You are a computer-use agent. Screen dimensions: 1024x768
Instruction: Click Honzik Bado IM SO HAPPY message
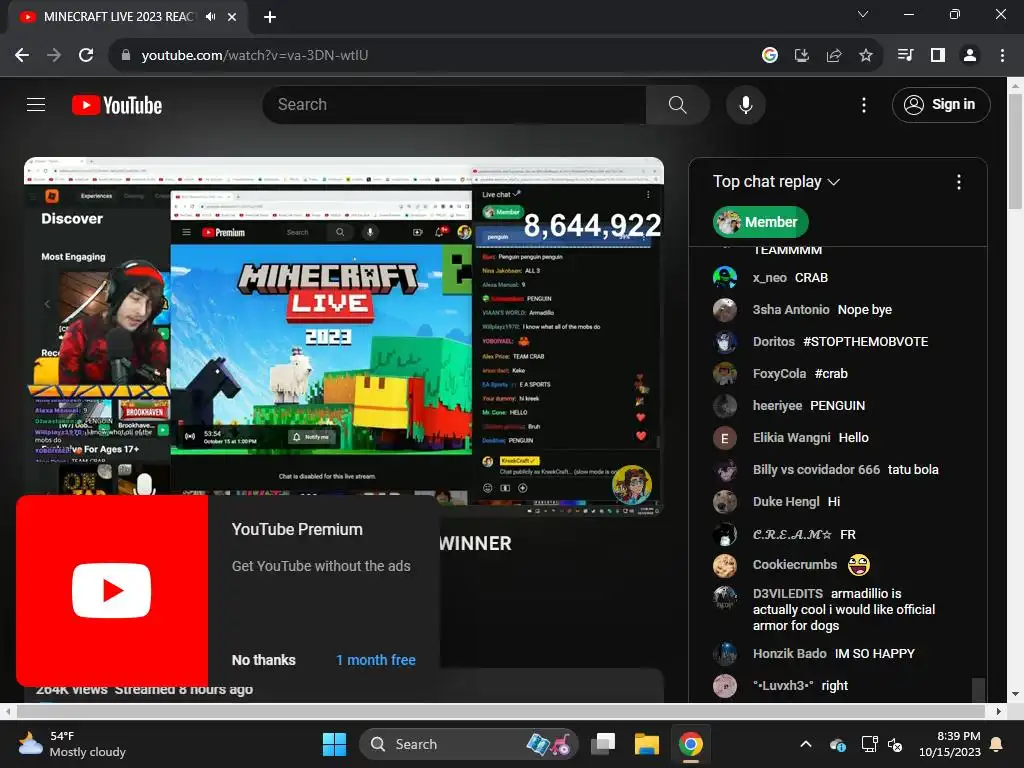pyautogui.click(x=833, y=654)
